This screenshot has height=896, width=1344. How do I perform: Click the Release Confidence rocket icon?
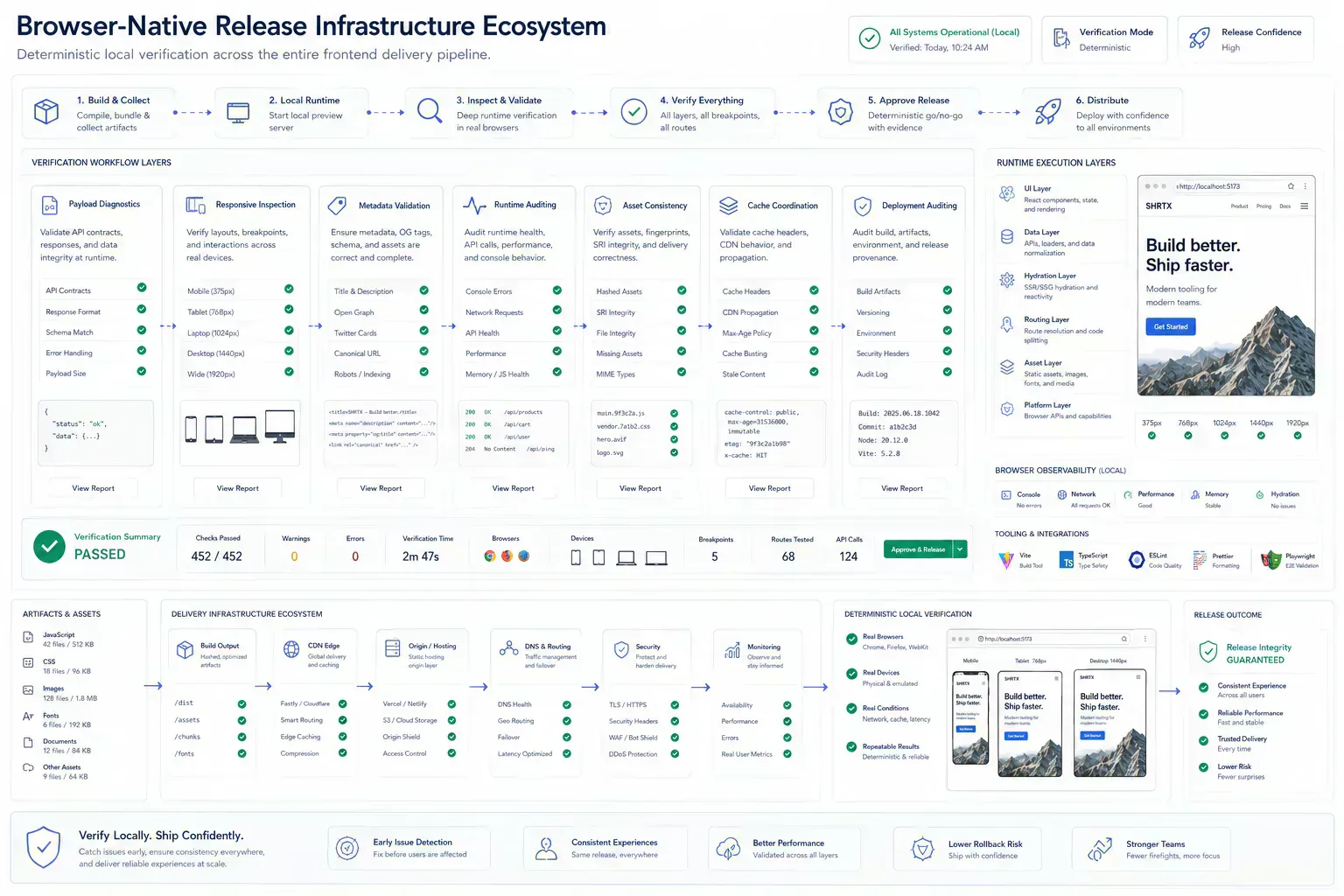point(1200,38)
